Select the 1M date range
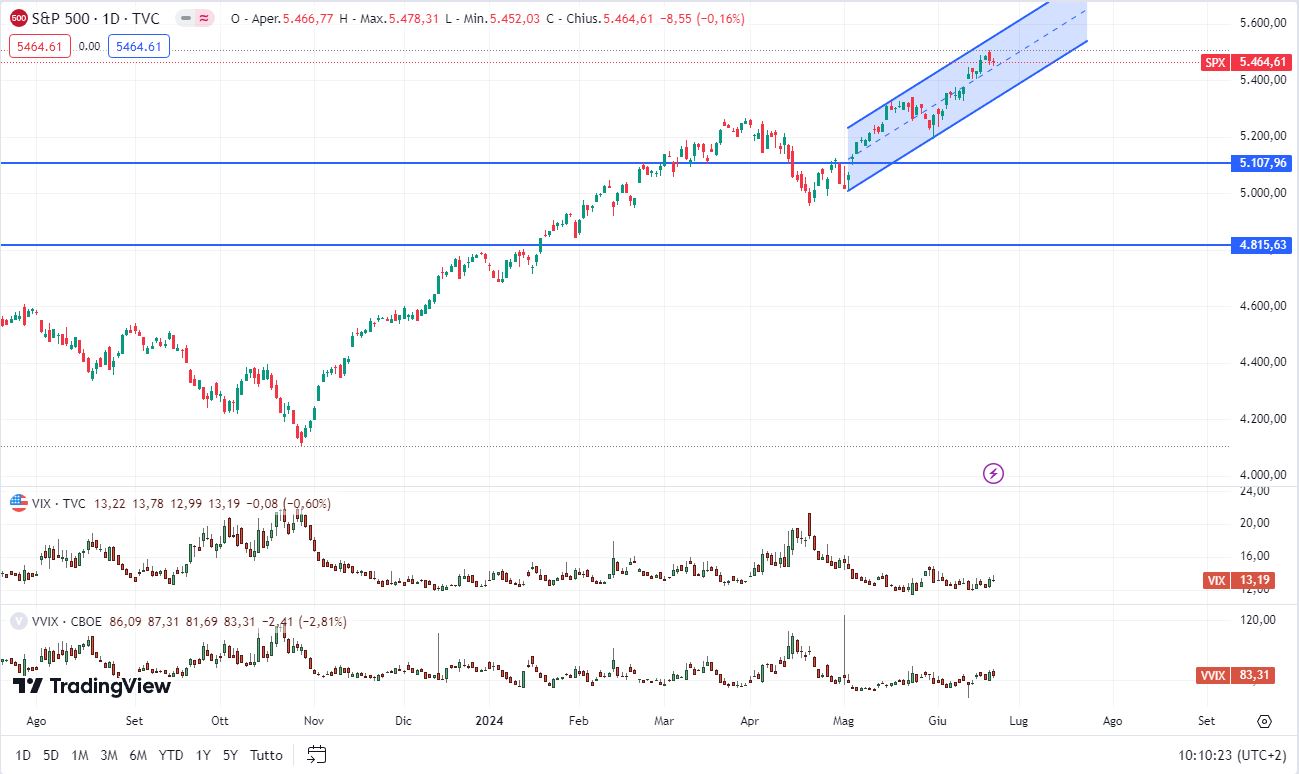Image resolution: width=1299 pixels, height=774 pixels. (80, 755)
